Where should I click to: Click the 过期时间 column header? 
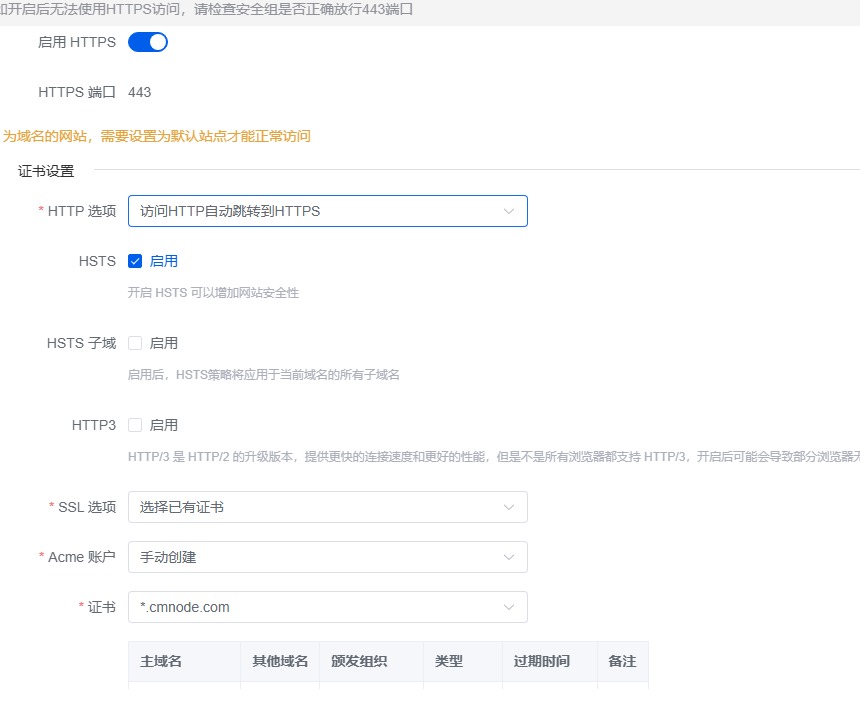pyautogui.click(x=542, y=662)
